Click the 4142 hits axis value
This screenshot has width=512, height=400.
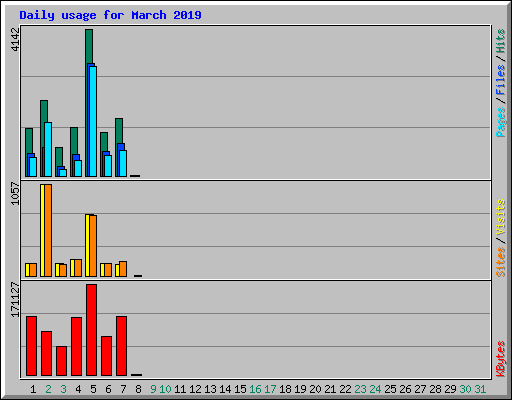(15, 40)
